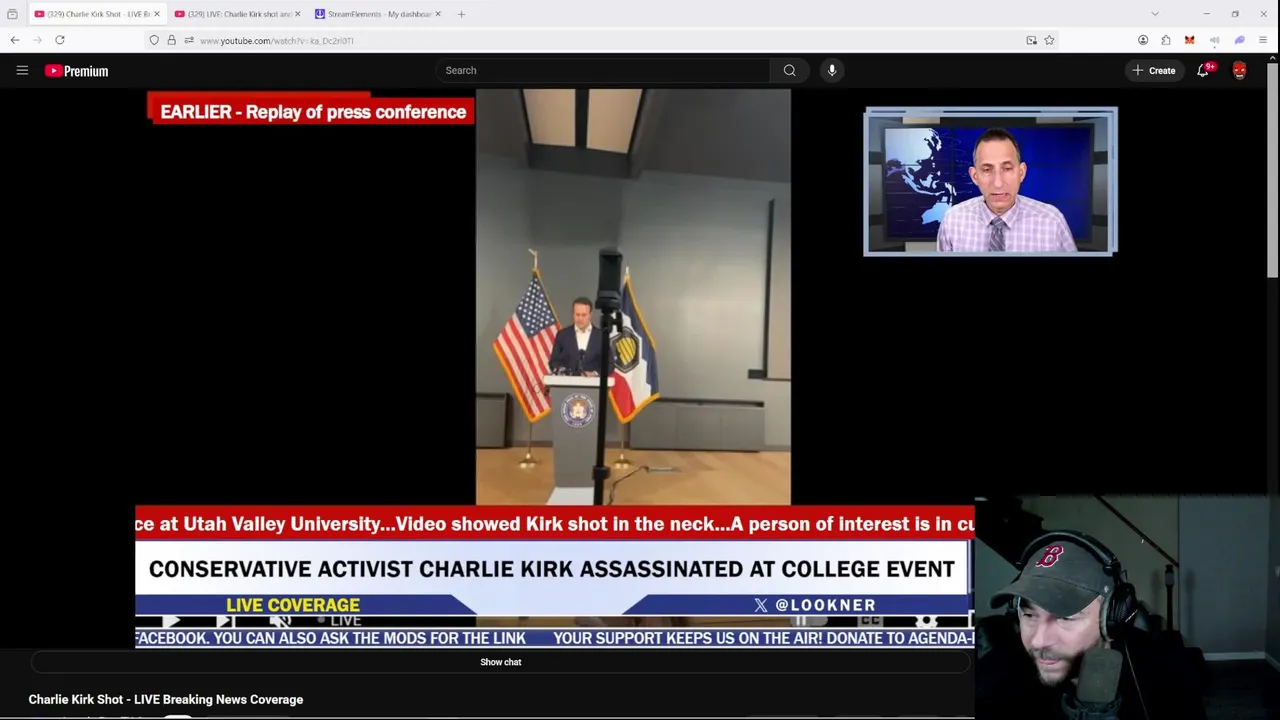Click the picture-in-picture icon in address bar
Image resolution: width=1280 pixels, height=720 pixels.
tap(1031, 40)
